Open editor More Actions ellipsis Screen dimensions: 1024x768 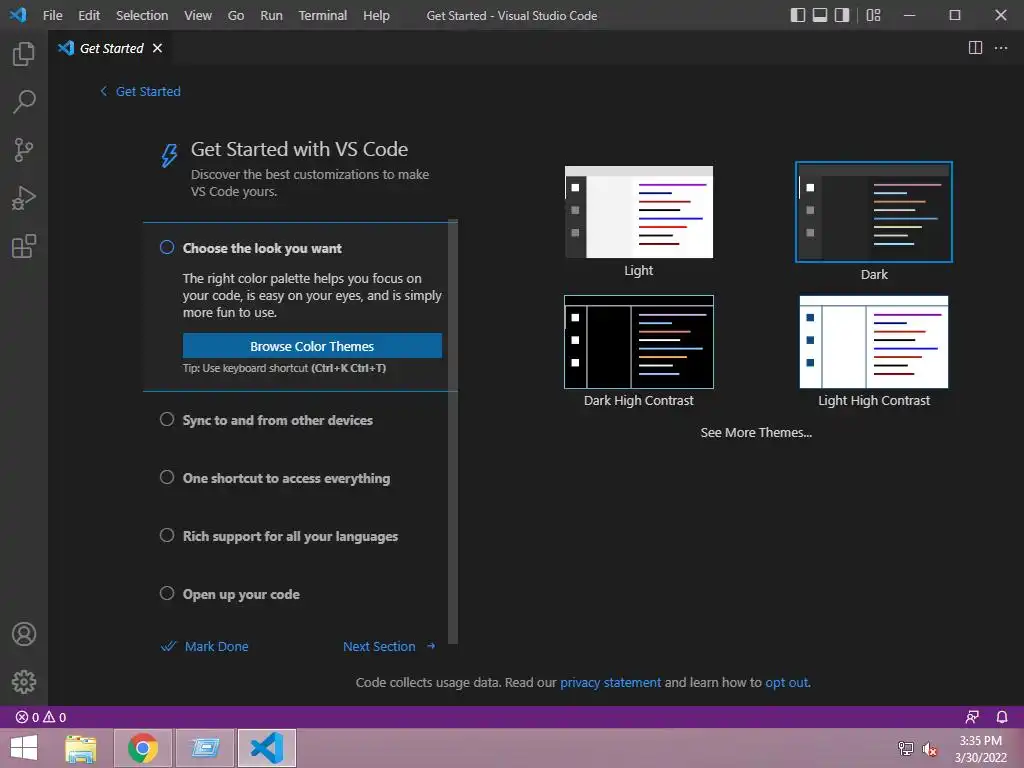pos(1000,48)
